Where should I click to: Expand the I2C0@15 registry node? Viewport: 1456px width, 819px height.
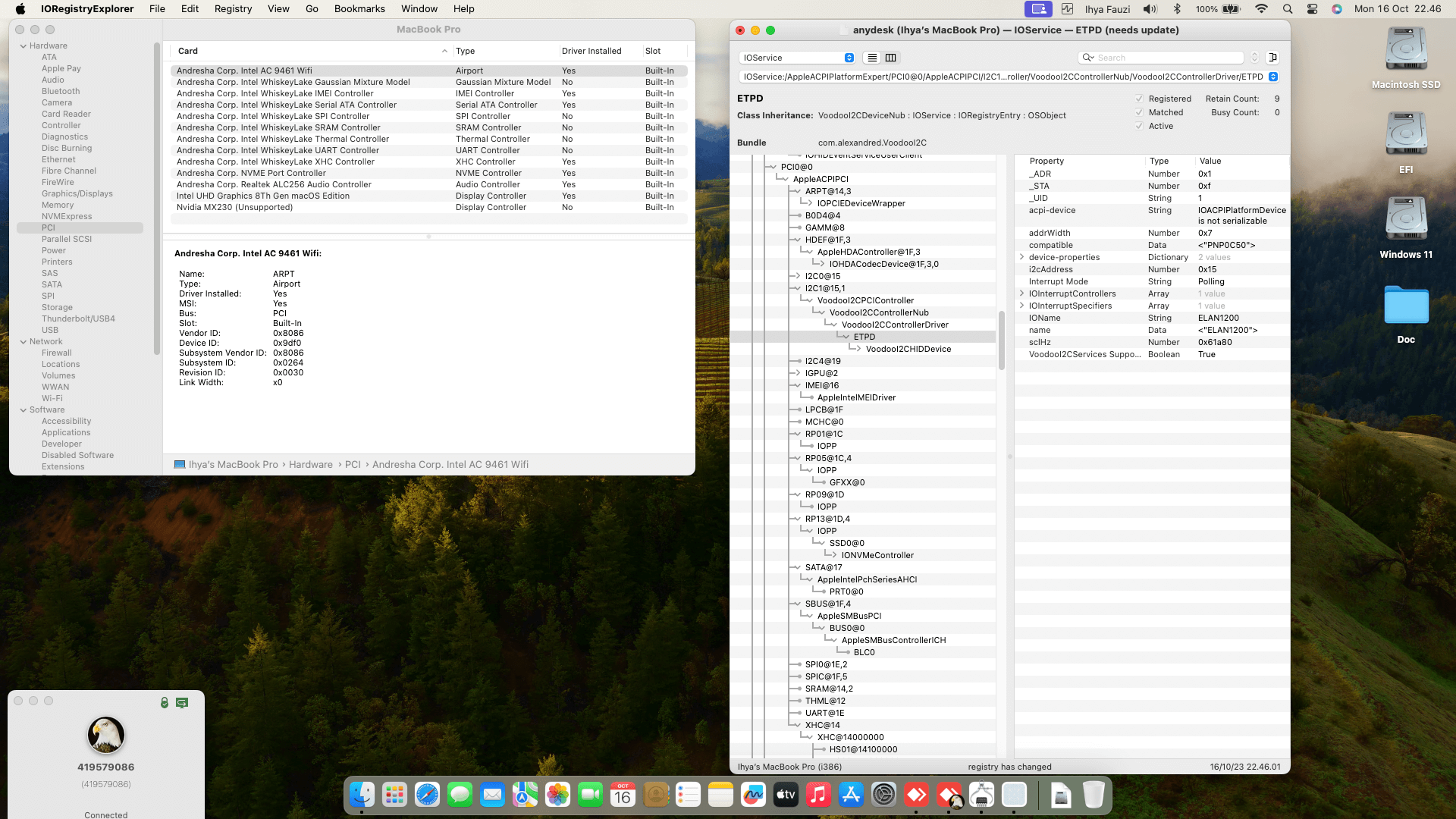(x=796, y=276)
